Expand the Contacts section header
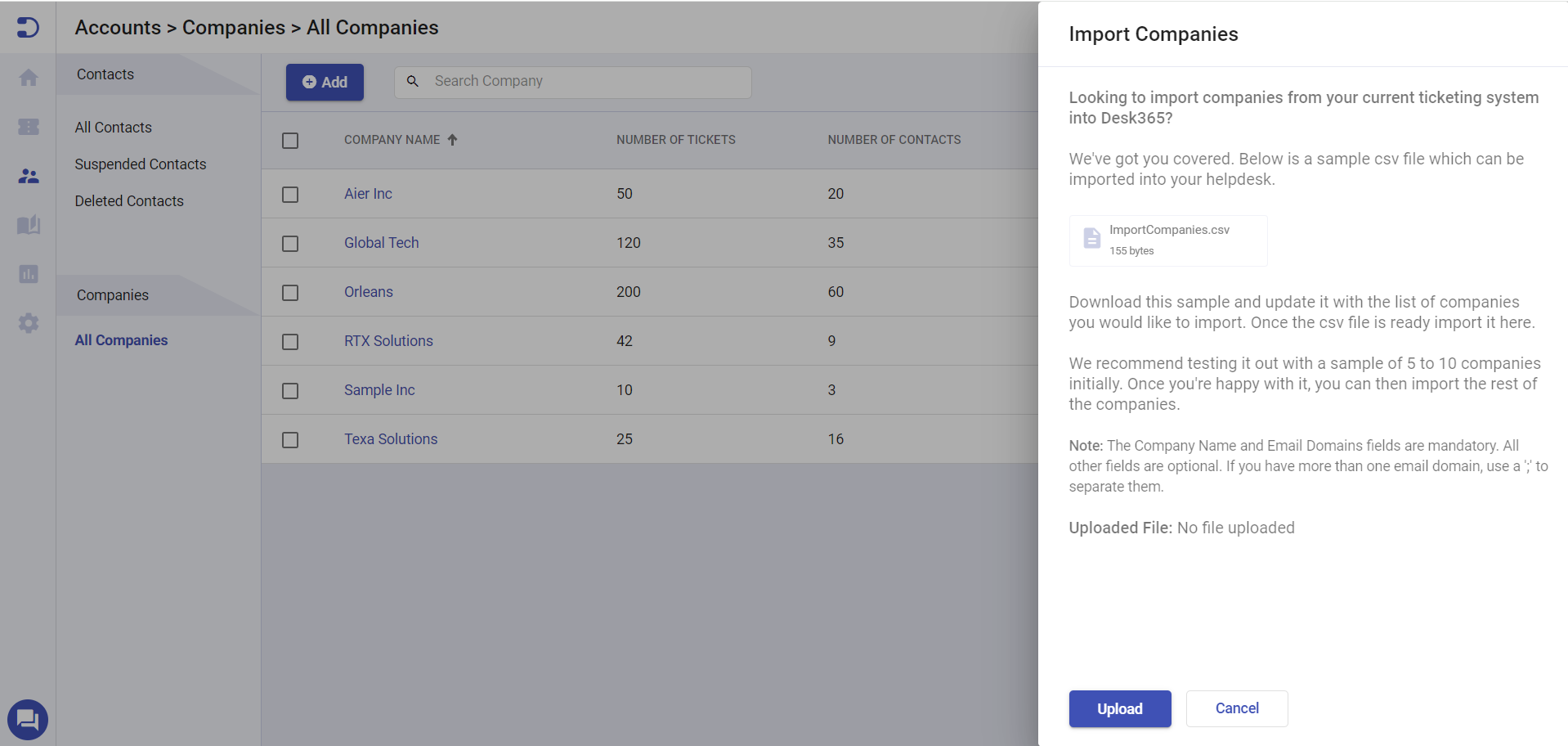Screen dimensions: 1568x746 (105, 74)
